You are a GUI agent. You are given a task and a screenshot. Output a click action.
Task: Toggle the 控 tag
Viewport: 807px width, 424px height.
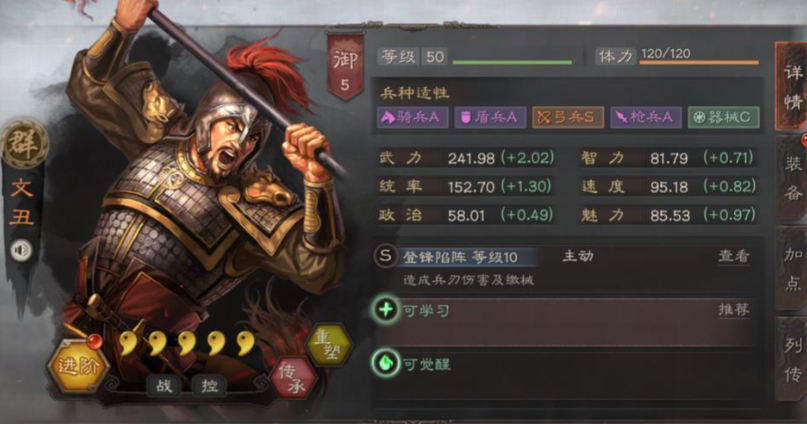click(x=209, y=385)
